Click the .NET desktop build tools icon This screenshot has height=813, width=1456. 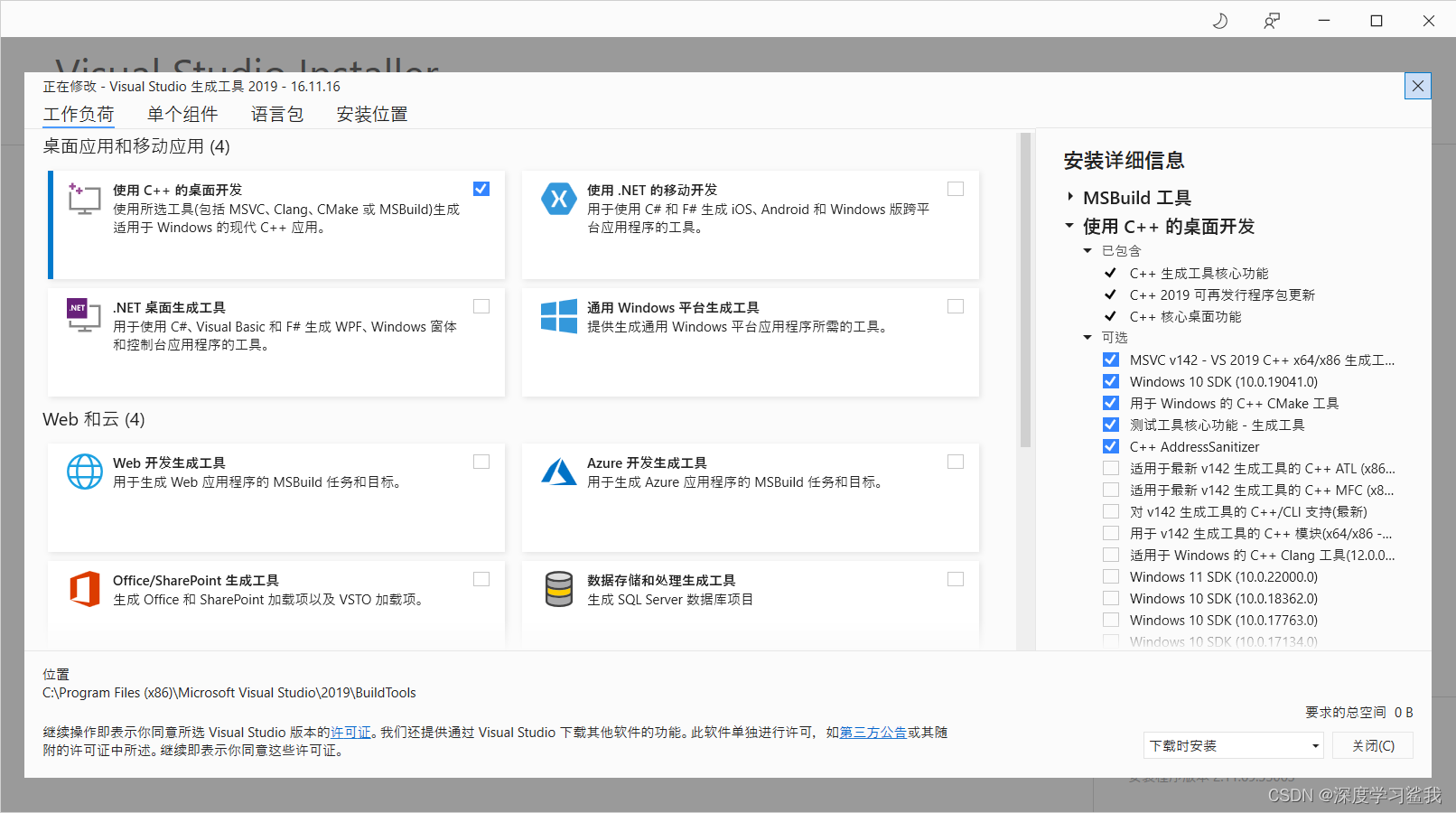click(84, 315)
